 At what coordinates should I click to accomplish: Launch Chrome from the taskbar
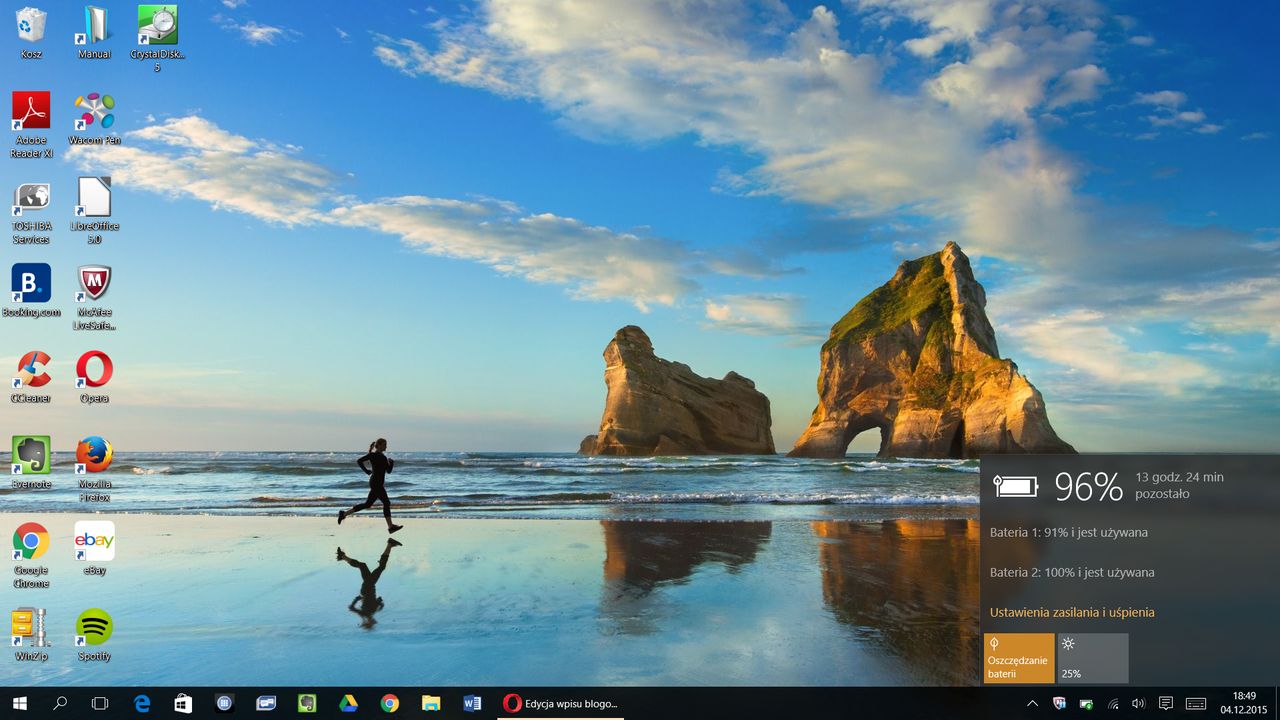coord(389,703)
